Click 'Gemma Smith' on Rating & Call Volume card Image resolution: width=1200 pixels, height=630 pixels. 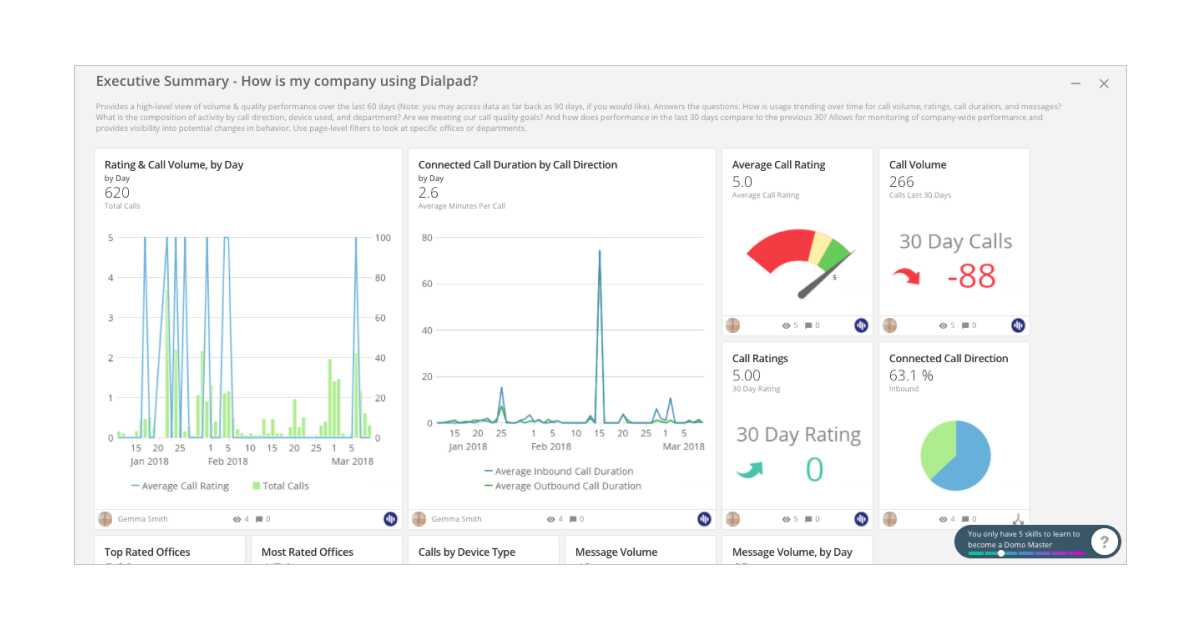[142, 519]
